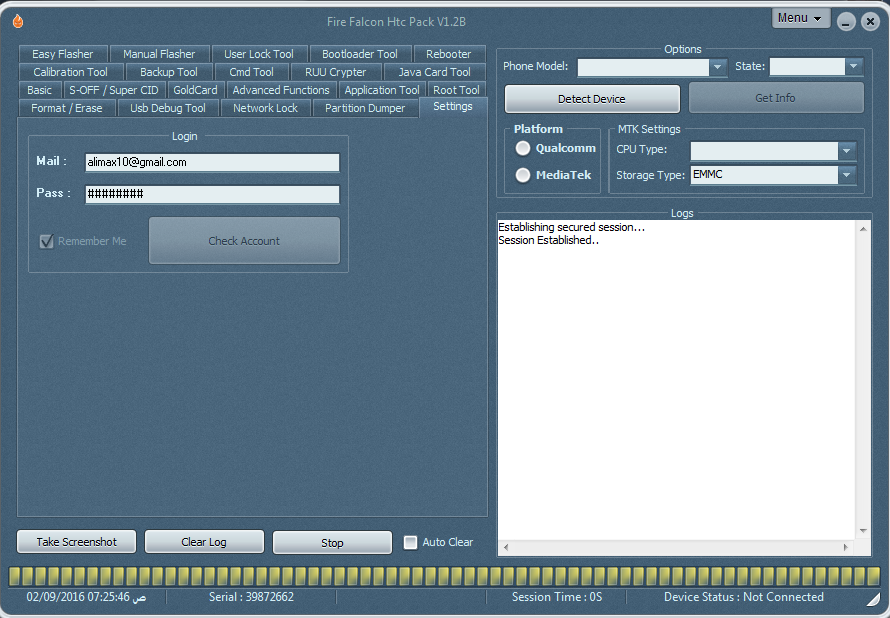Select the Application Tool tab
890x618 pixels.
(382, 90)
